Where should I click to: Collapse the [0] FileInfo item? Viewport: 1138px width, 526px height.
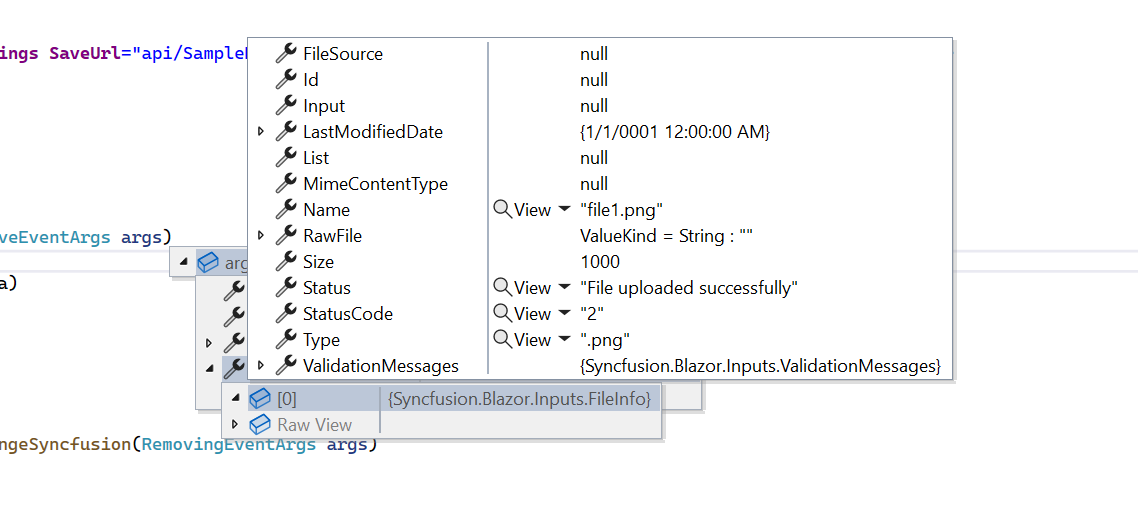(x=236, y=399)
